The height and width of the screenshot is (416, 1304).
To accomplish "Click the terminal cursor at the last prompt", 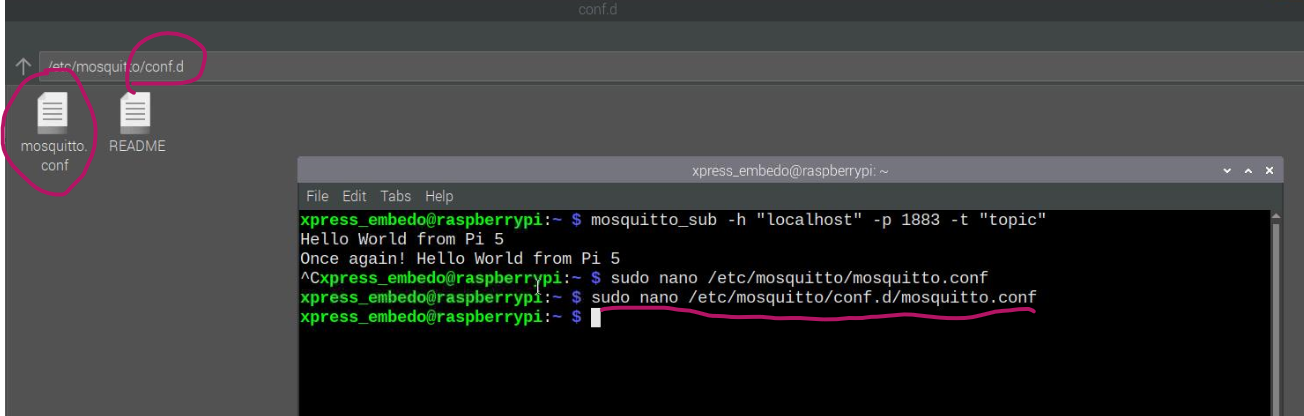I will coord(595,318).
